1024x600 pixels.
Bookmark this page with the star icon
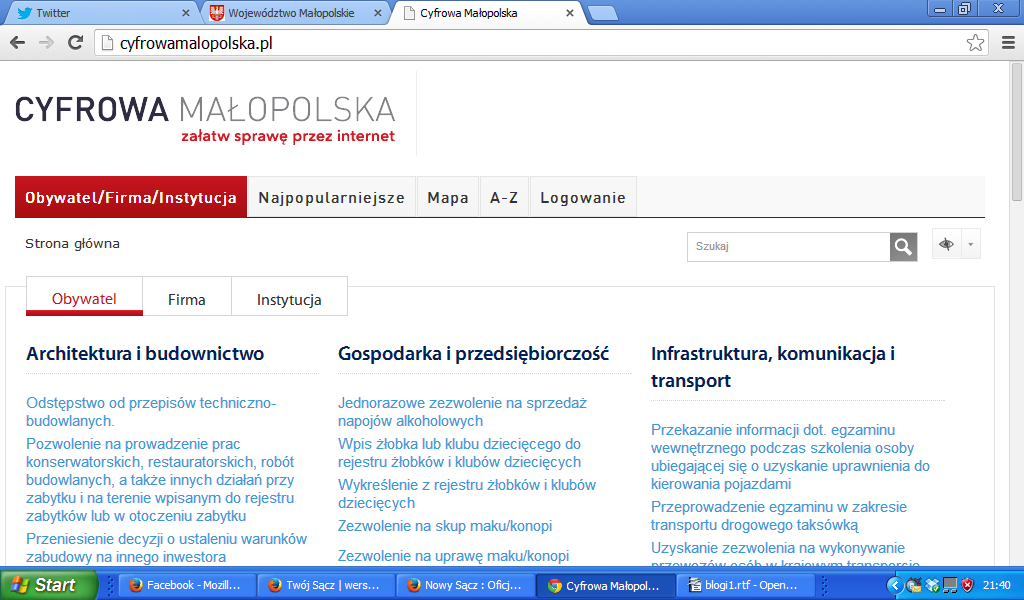pos(975,43)
